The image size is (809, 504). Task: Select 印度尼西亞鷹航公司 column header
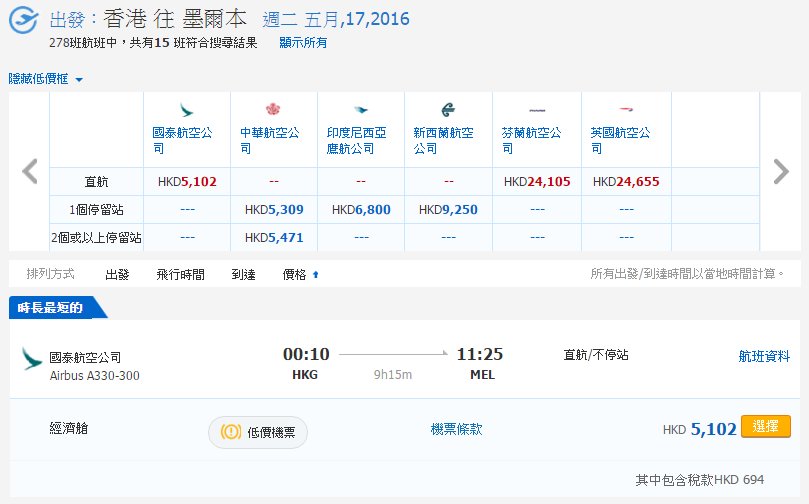pos(357,140)
